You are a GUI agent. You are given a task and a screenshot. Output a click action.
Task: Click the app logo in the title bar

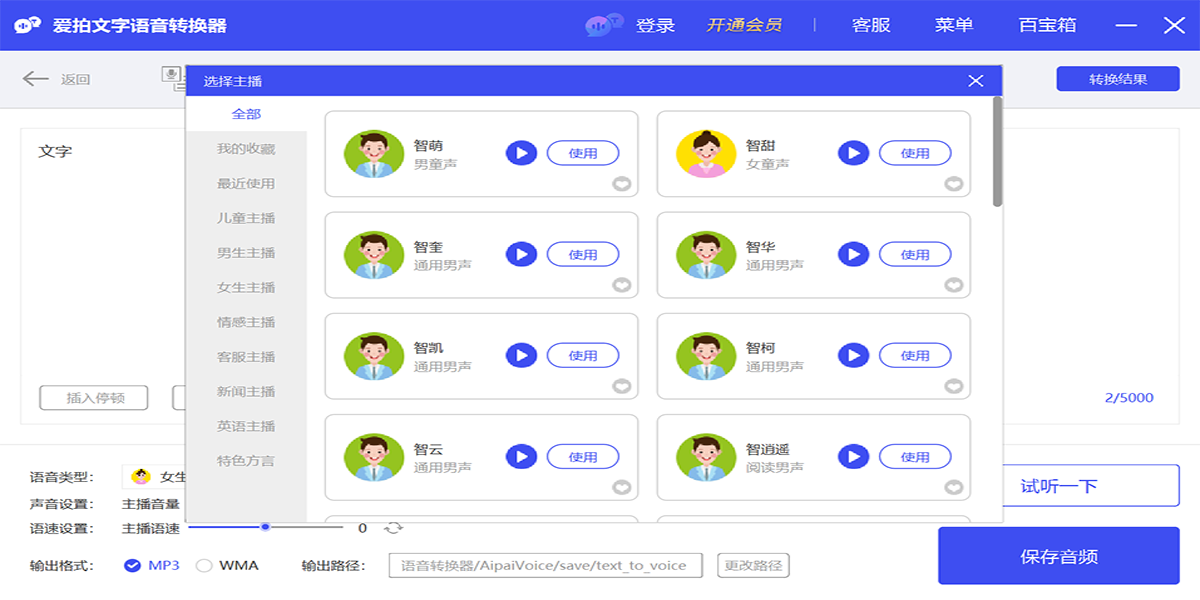pyautogui.click(x=28, y=25)
